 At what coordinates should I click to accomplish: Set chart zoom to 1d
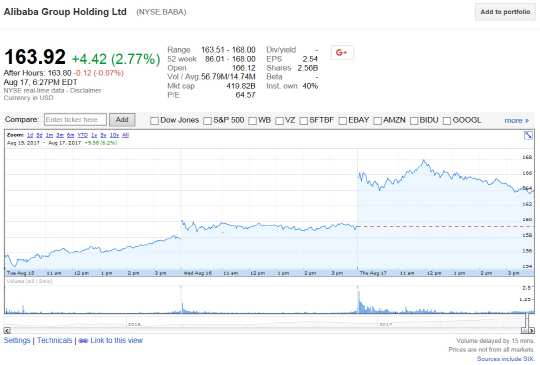coord(30,135)
